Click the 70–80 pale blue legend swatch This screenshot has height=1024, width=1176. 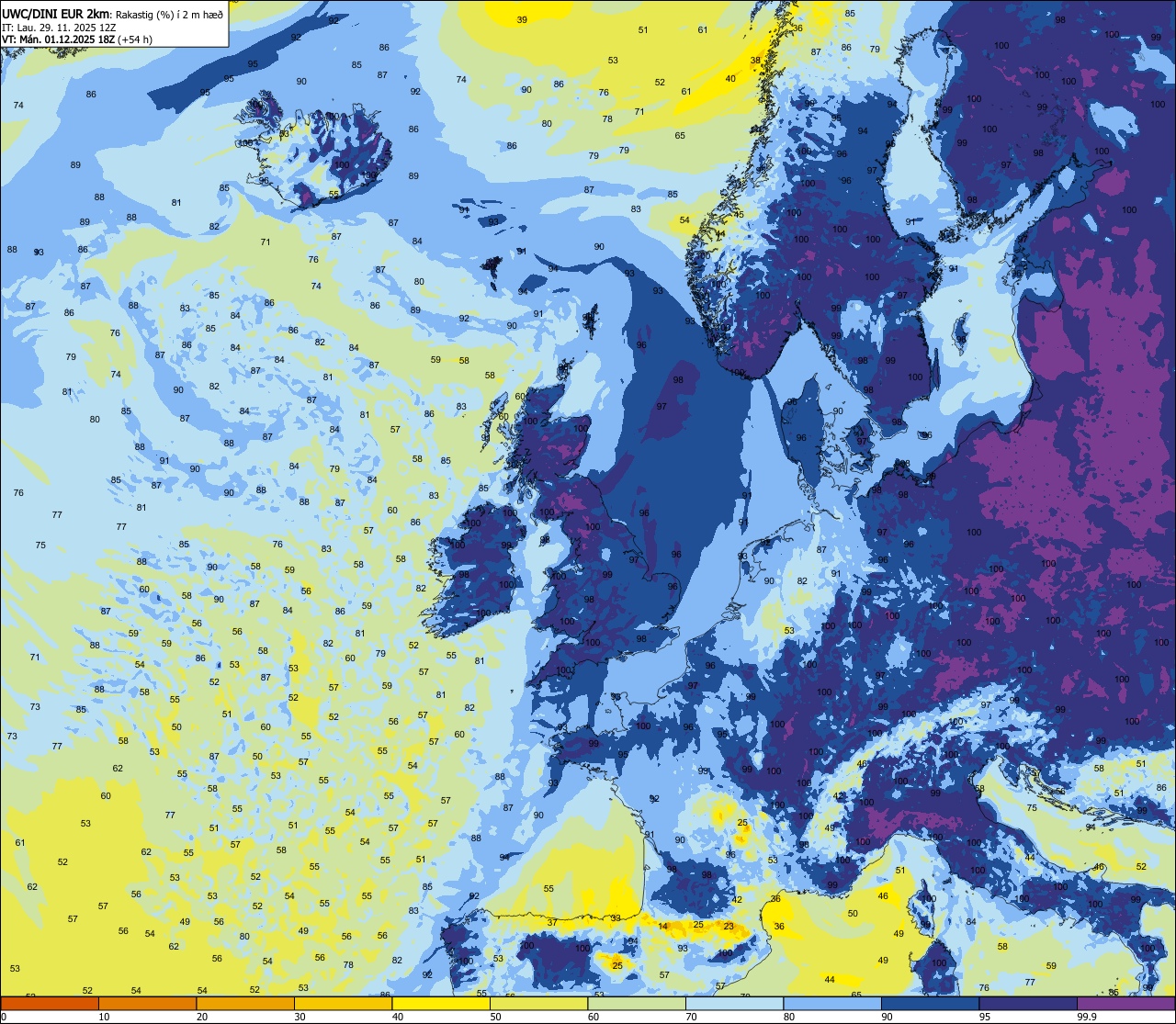coord(734,1003)
